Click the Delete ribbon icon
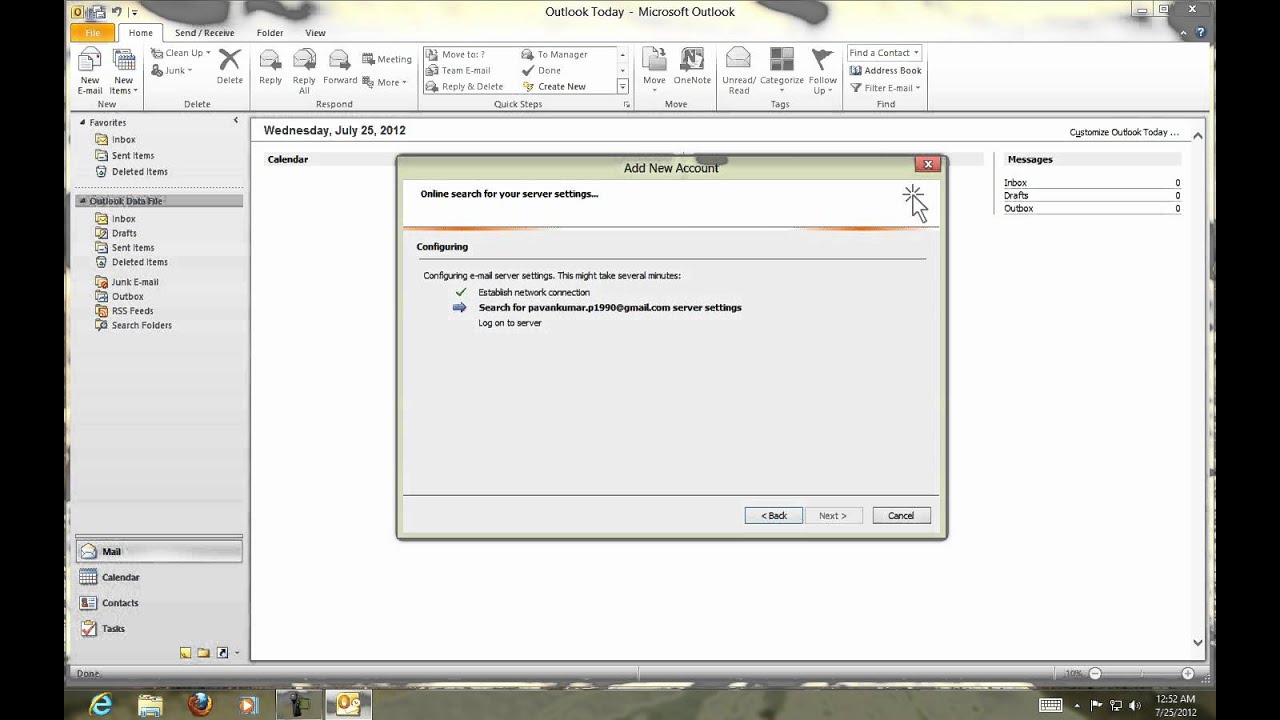 (x=229, y=66)
